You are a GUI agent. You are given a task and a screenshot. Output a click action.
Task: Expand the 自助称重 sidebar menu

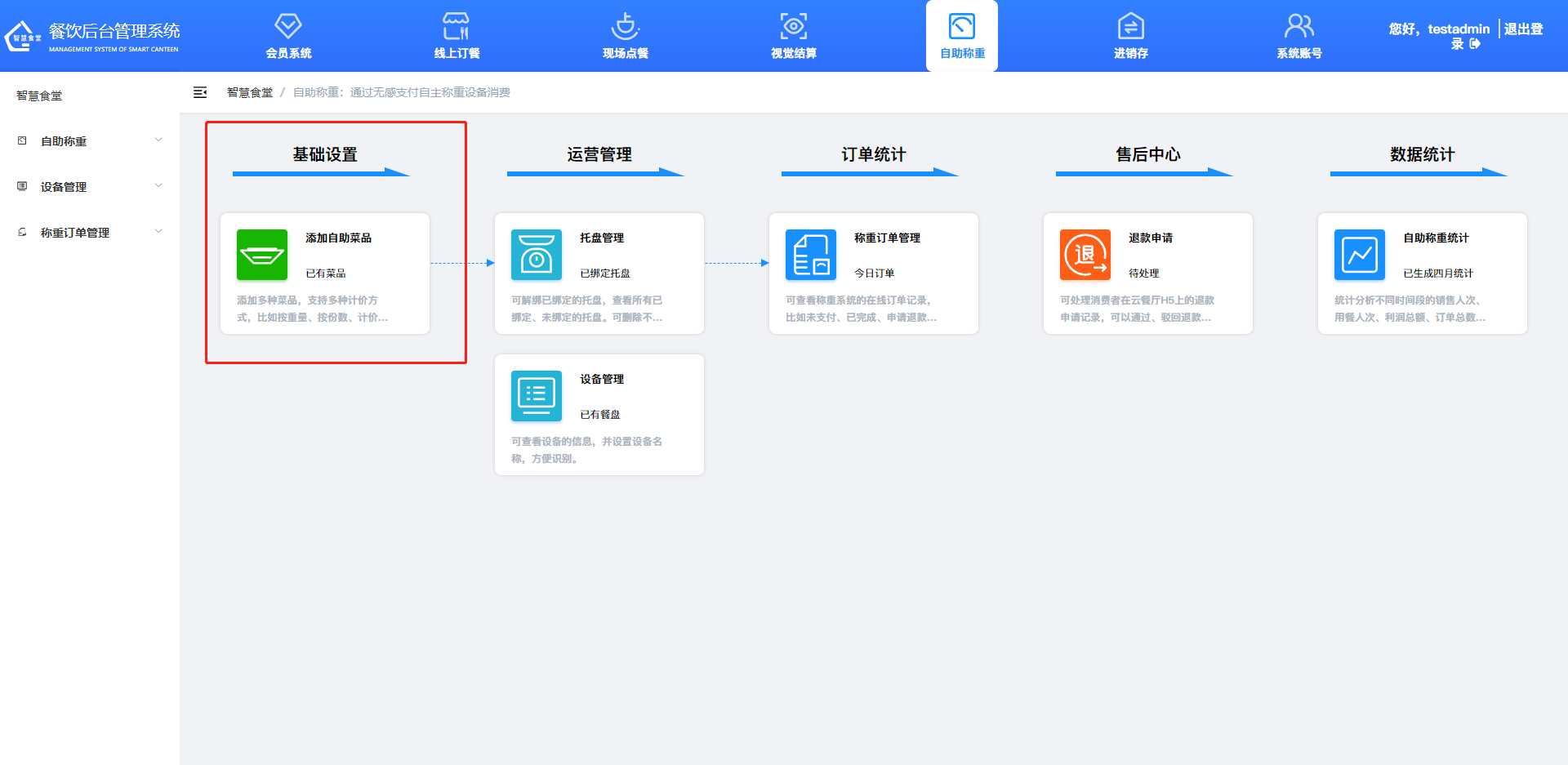(x=90, y=141)
